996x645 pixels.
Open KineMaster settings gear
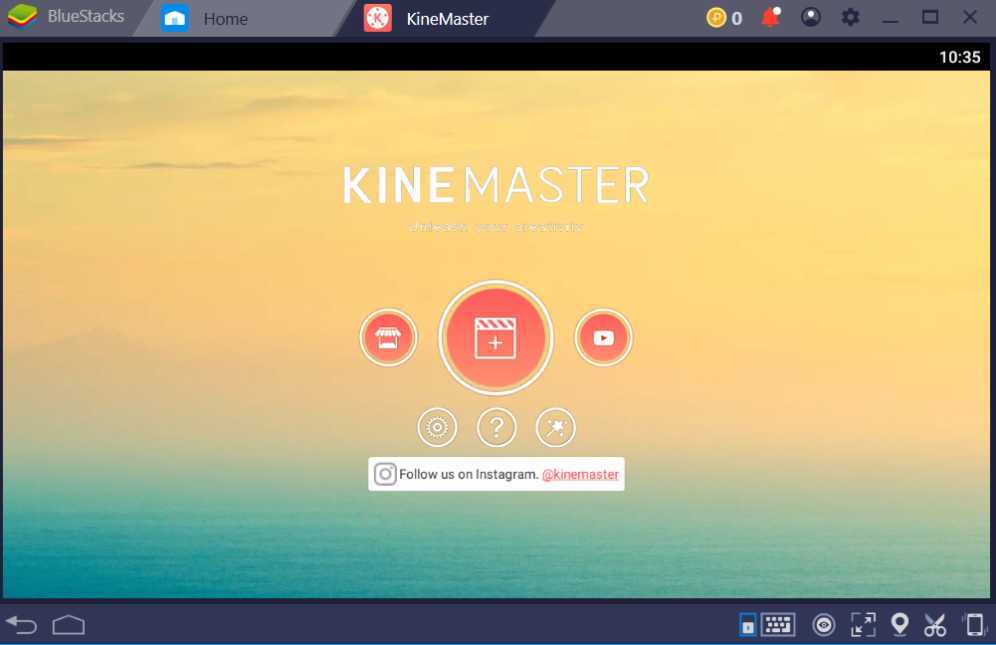click(x=437, y=427)
